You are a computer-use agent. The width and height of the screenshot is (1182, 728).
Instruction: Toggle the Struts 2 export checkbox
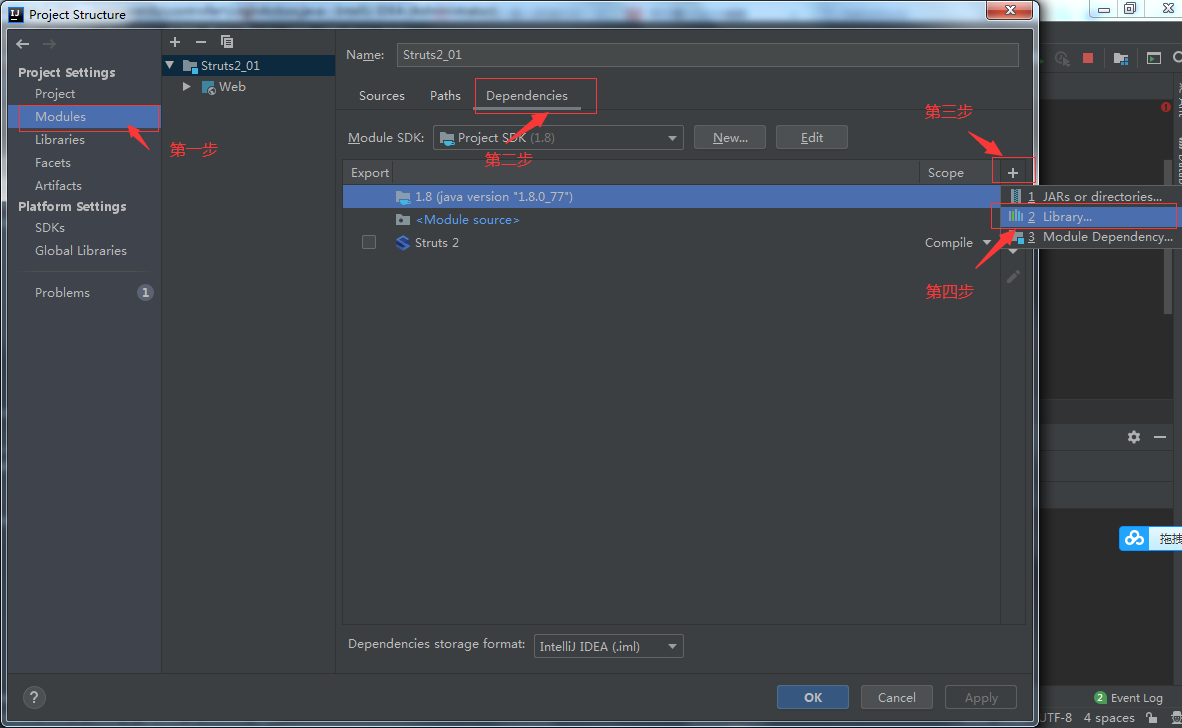point(369,242)
